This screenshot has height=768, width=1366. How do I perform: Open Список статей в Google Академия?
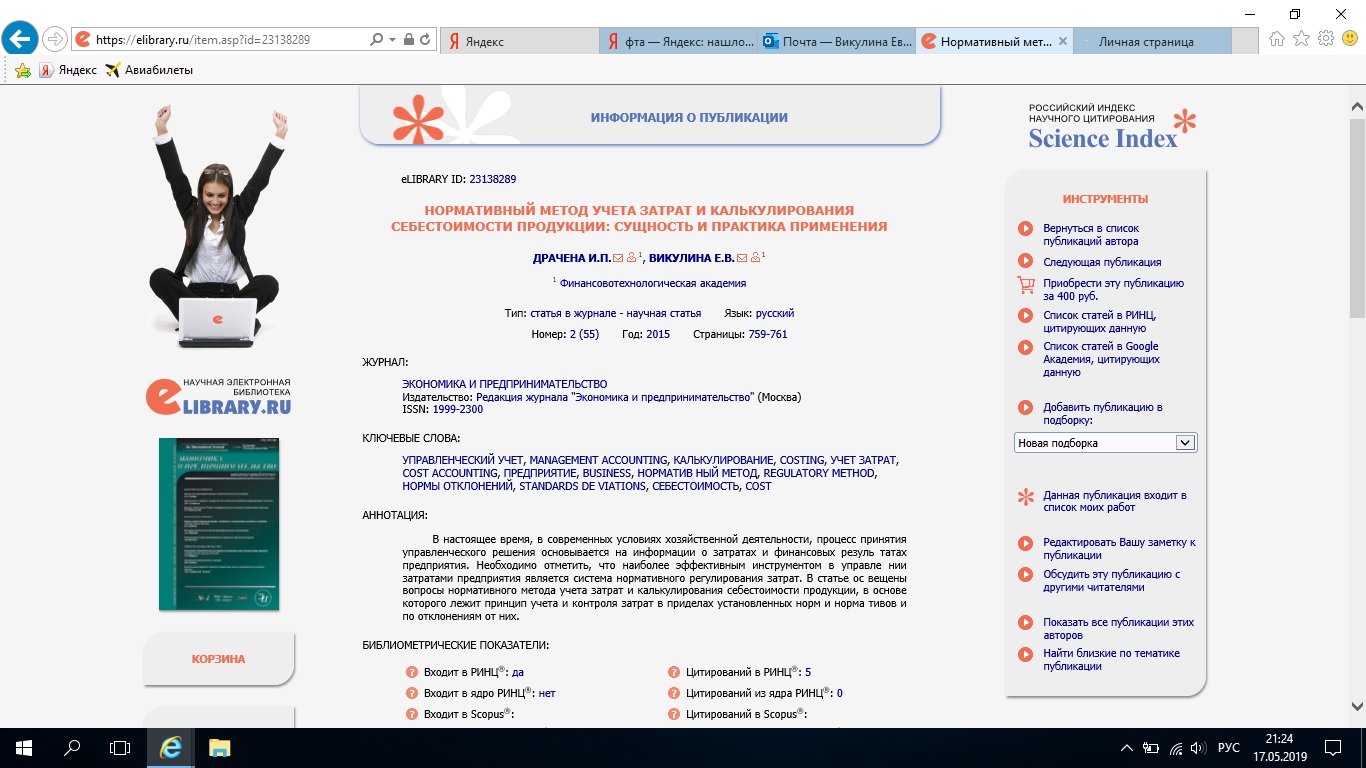[x=1101, y=359]
